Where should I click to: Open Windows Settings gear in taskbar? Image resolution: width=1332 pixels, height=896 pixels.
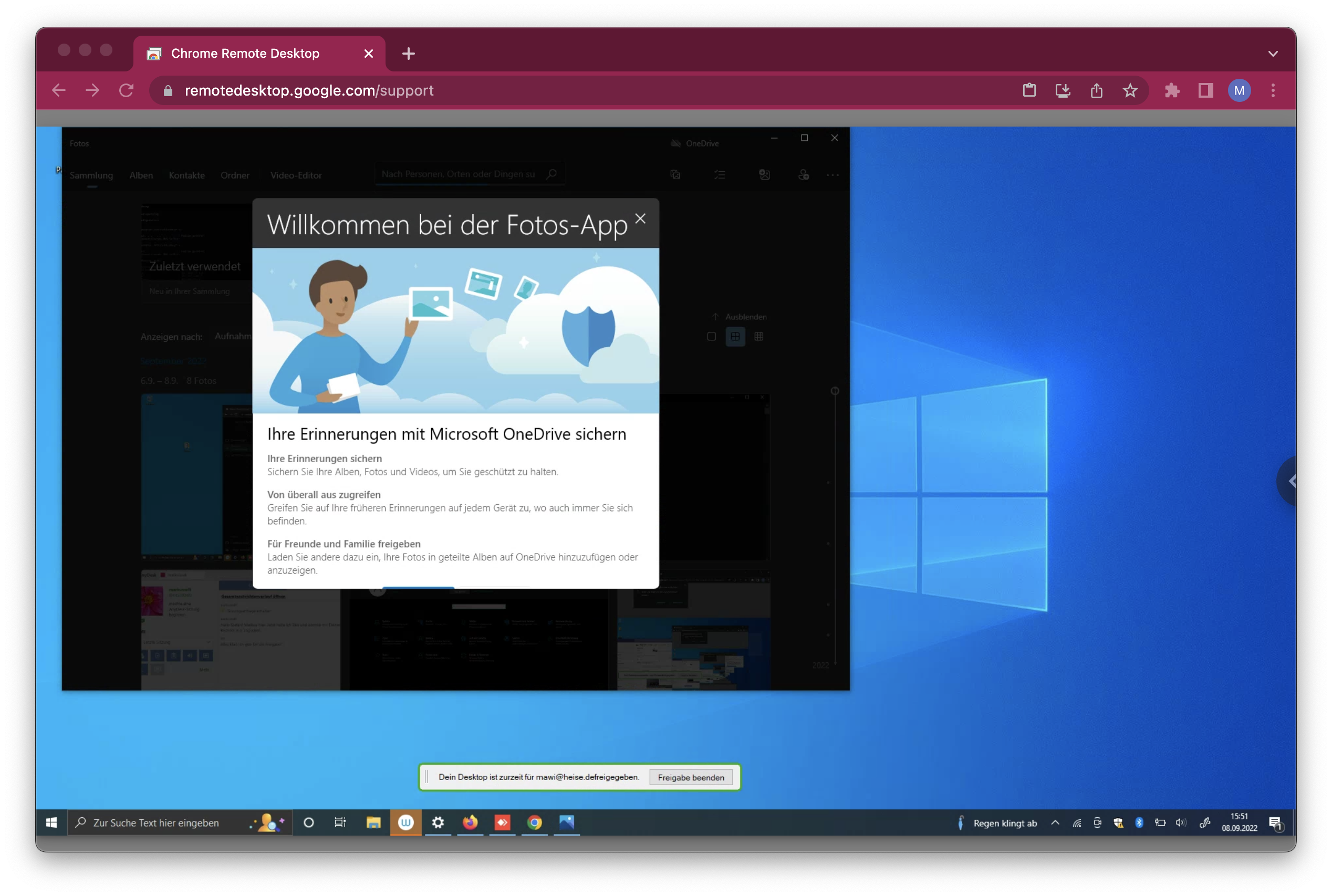click(x=438, y=822)
